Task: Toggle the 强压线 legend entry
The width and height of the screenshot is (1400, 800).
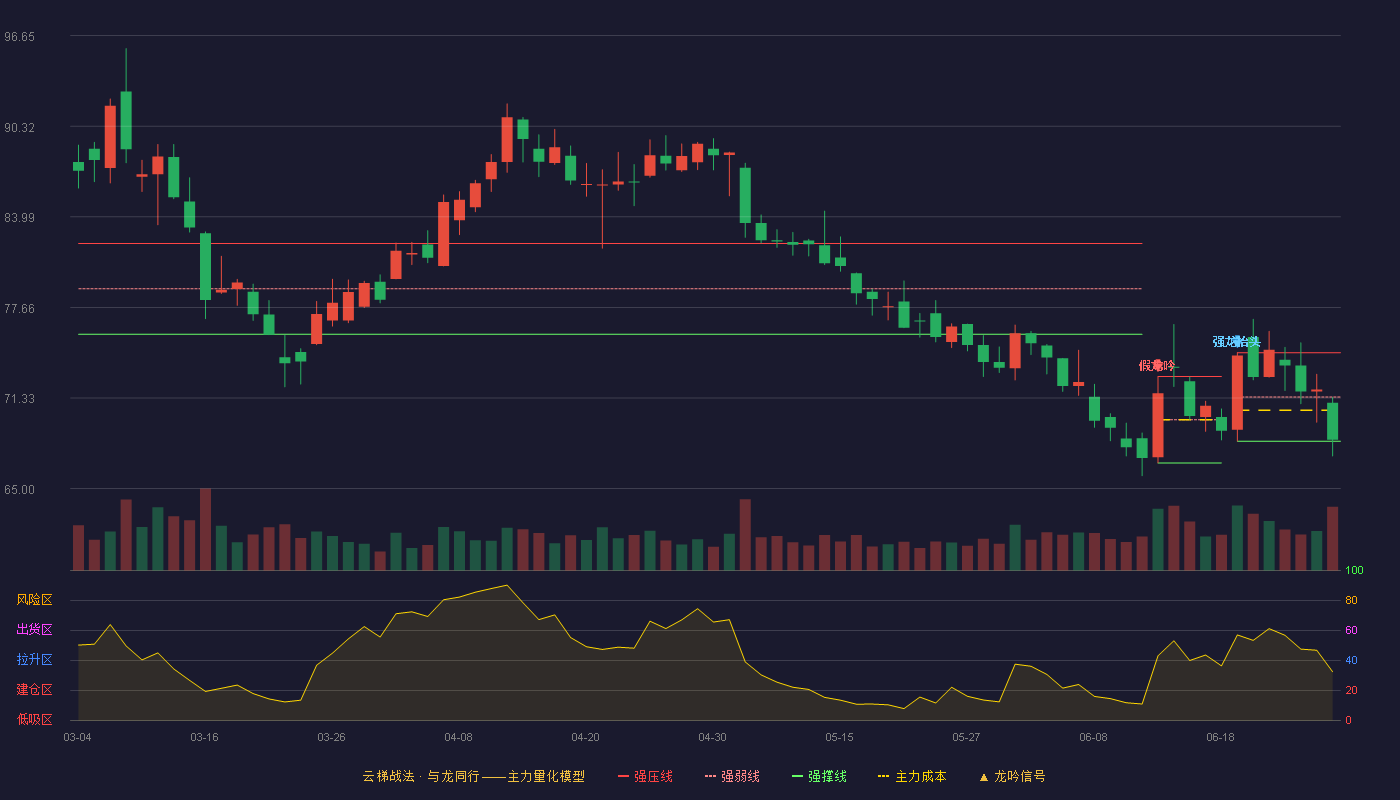Action: (645, 776)
